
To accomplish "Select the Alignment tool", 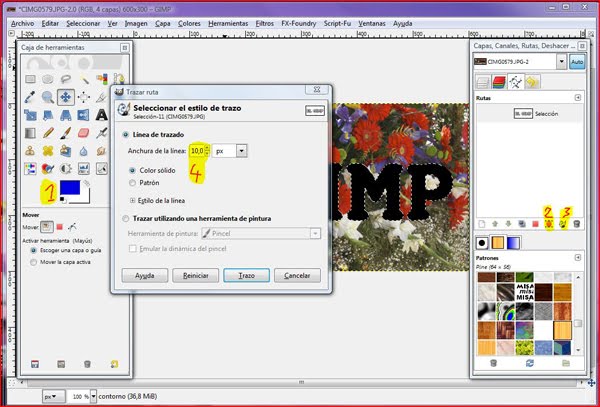I will coord(84,97).
